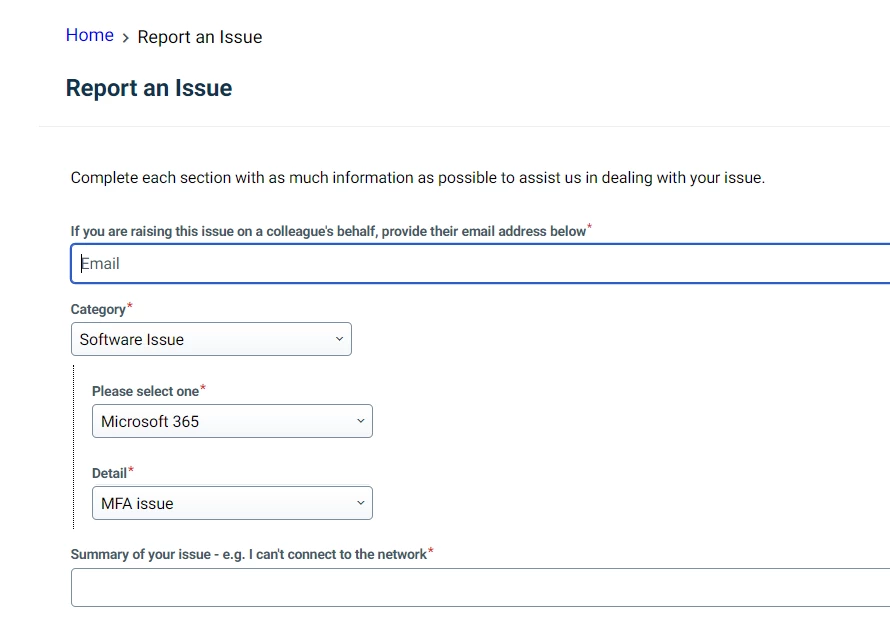Click the red required asterisk beside Category
Screen dimensions: 890x617
coord(129,306)
